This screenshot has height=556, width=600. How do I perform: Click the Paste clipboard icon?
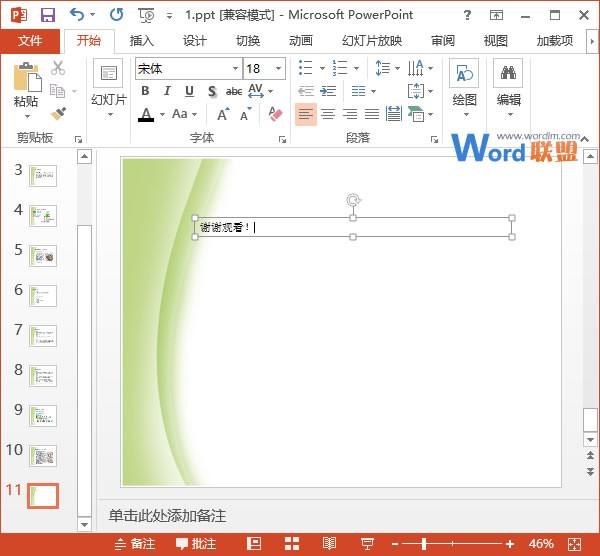27,77
